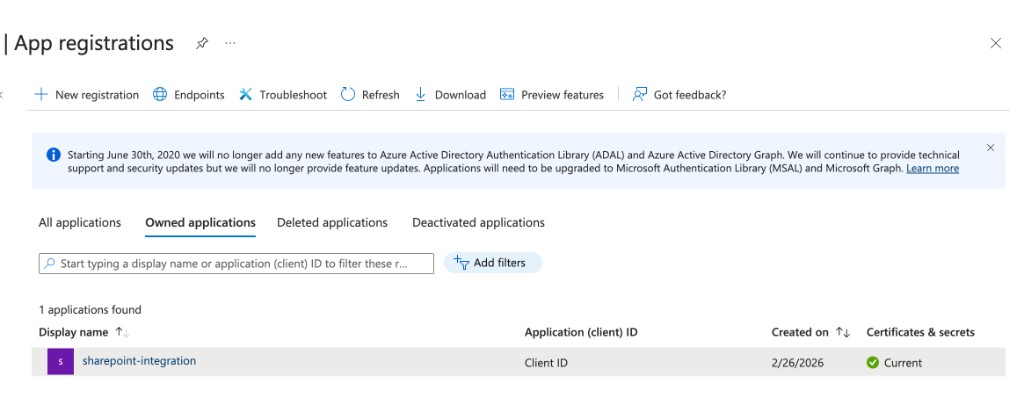Viewport: 1024px width, 398px height.
Task: Open the sharepoint-integration application
Action: click(139, 361)
